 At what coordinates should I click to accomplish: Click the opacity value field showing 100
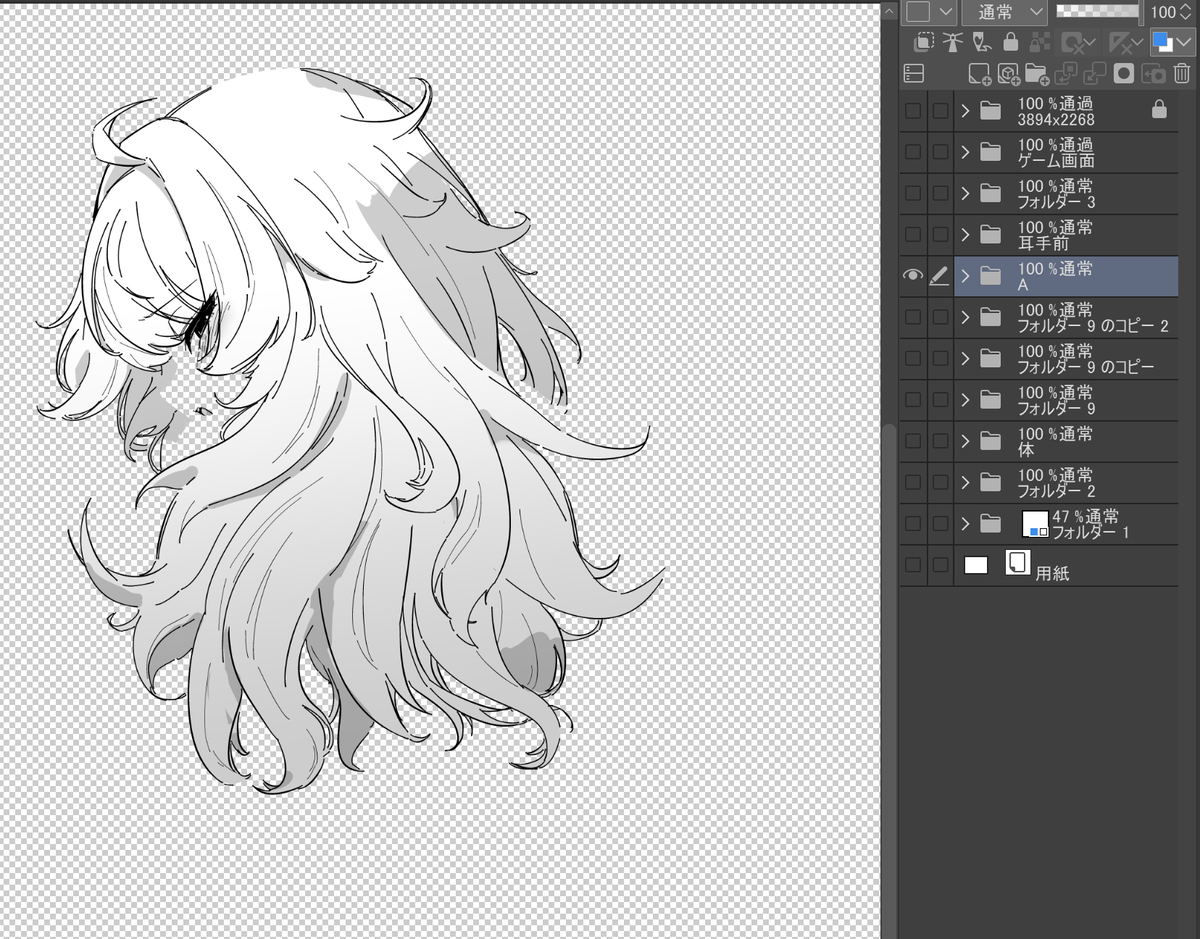tap(1163, 12)
